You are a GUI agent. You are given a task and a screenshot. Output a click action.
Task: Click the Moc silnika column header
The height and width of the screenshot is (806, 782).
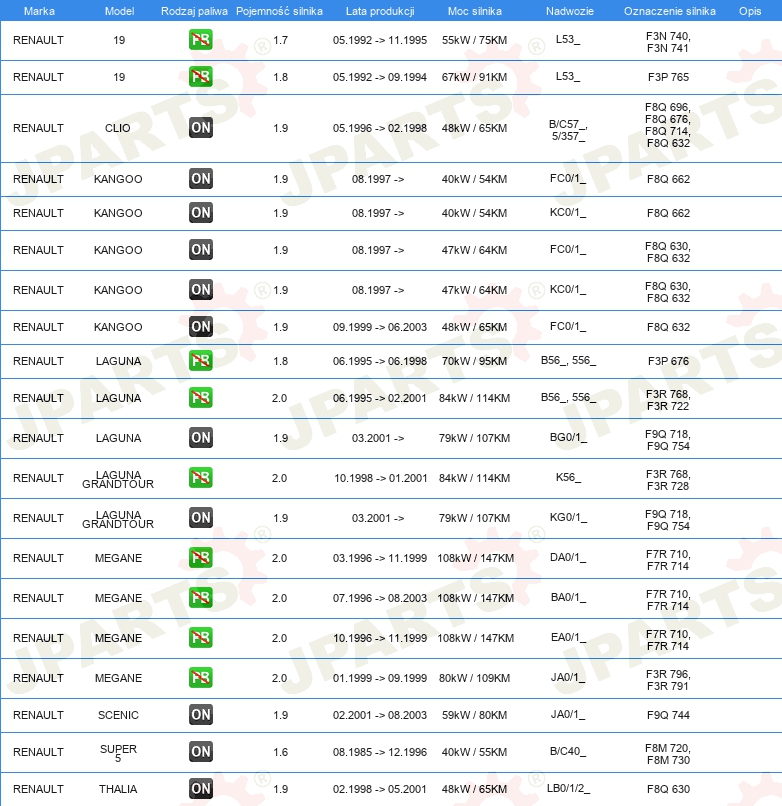tap(474, 10)
